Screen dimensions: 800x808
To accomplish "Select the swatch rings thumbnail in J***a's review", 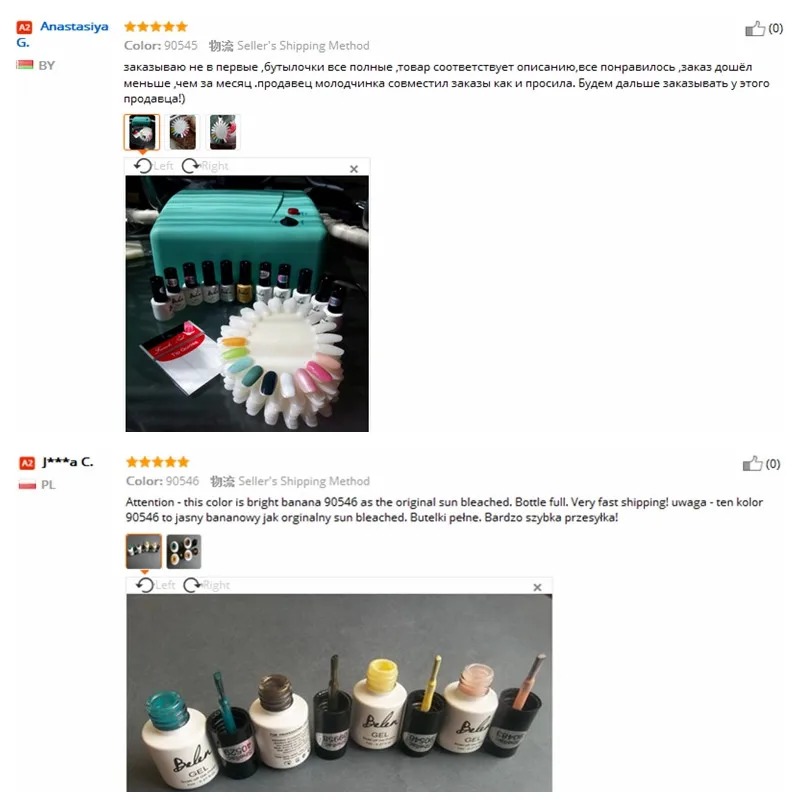I will [x=184, y=551].
